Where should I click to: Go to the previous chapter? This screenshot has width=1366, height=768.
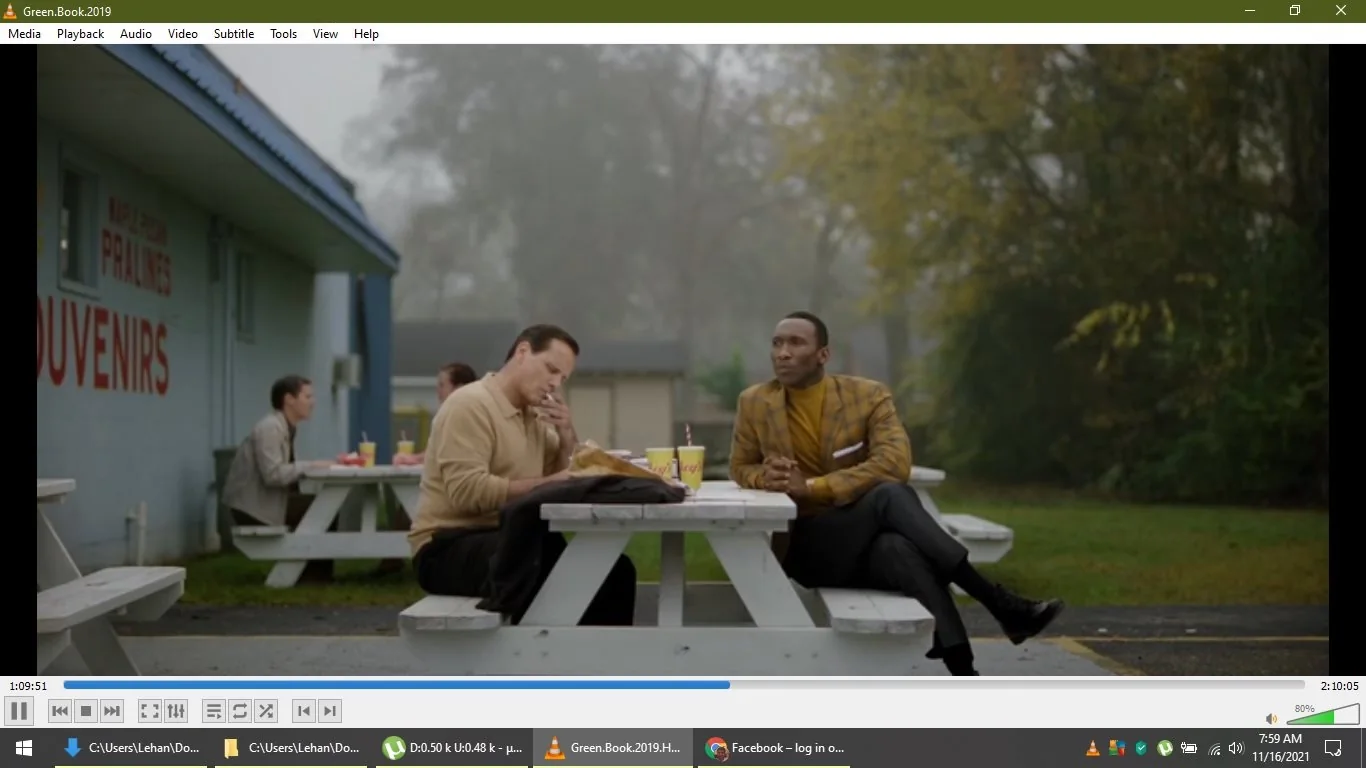tap(304, 711)
